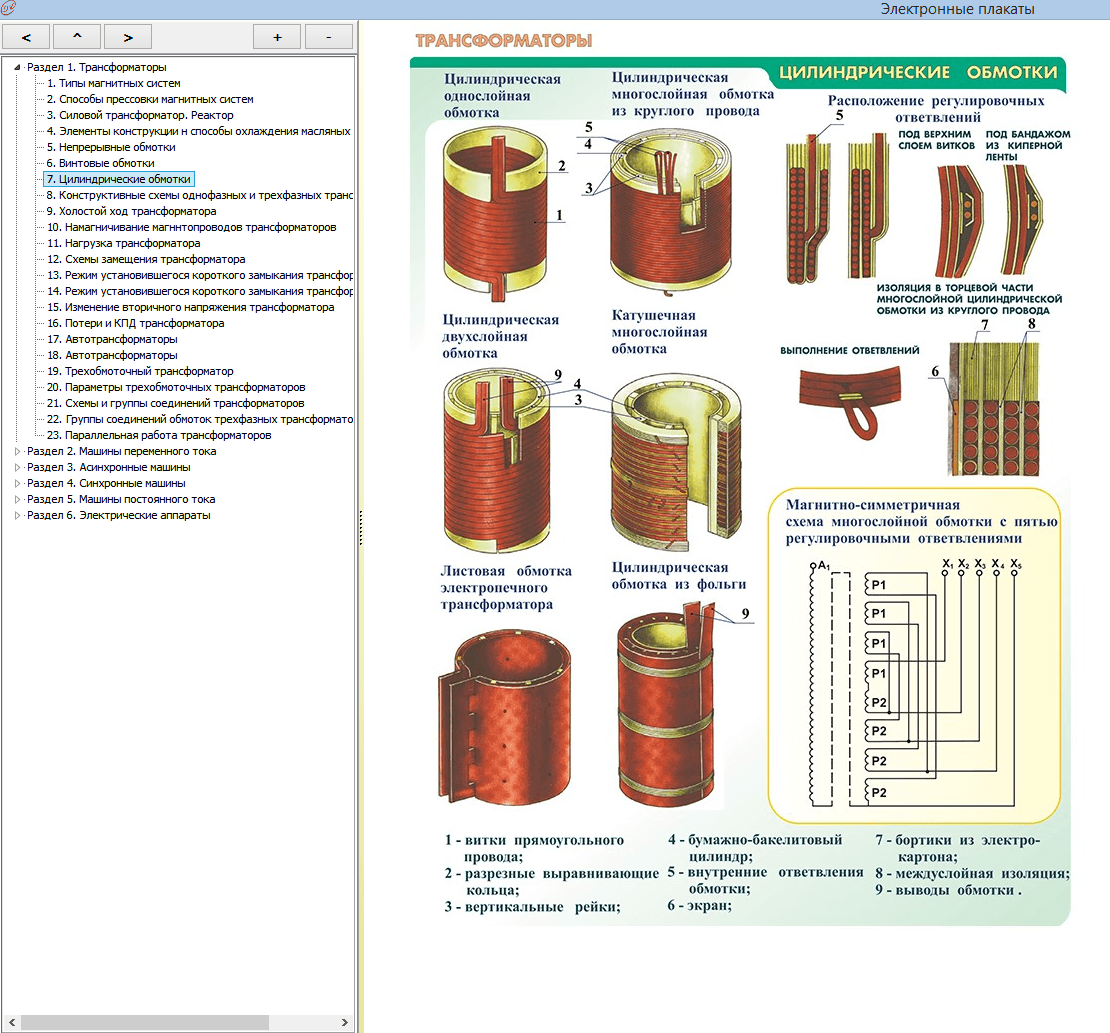This screenshot has width=1110, height=1033.
Task: Expand Раздел 3. Асинхронные машины
Action: [17, 467]
